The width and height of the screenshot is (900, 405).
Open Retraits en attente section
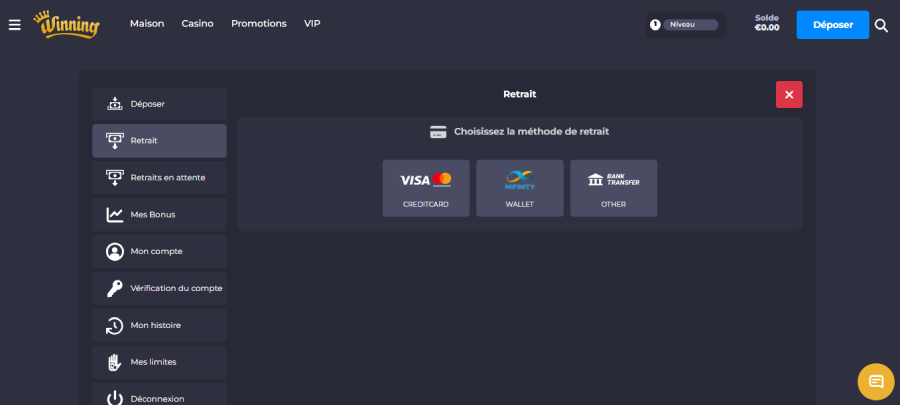160,177
